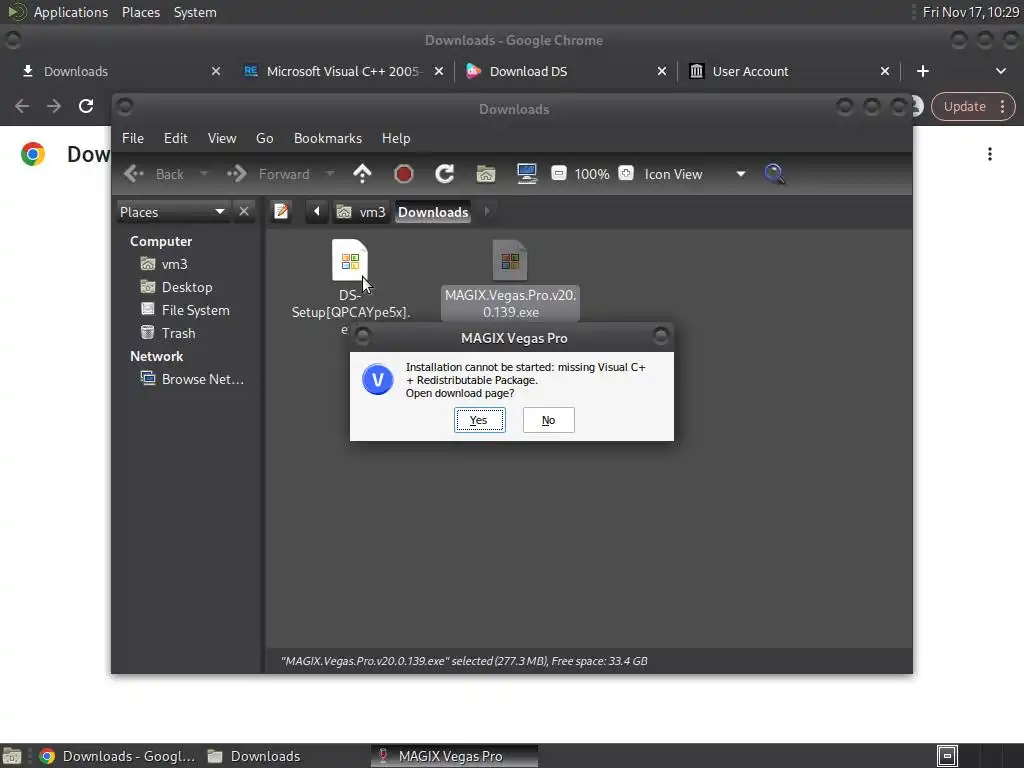Open Places menu in top panel
The height and width of the screenshot is (768, 1024).
tap(141, 12)
